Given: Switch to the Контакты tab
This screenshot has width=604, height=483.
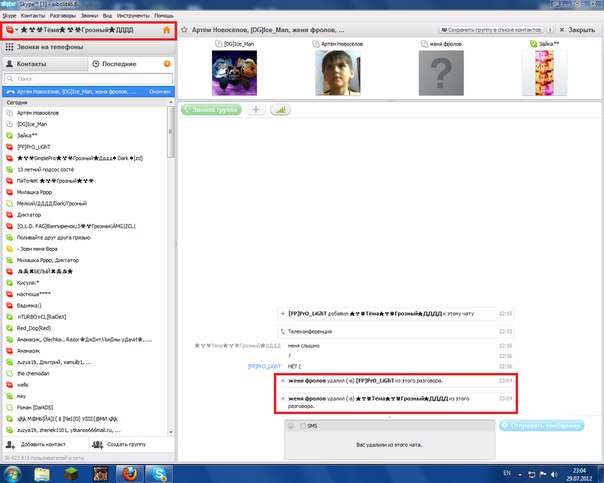Looking at the screenshot, I should (40, 64).
